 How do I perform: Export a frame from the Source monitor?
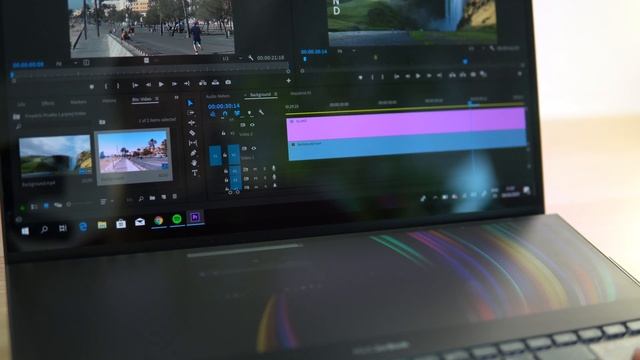point(228,82)
